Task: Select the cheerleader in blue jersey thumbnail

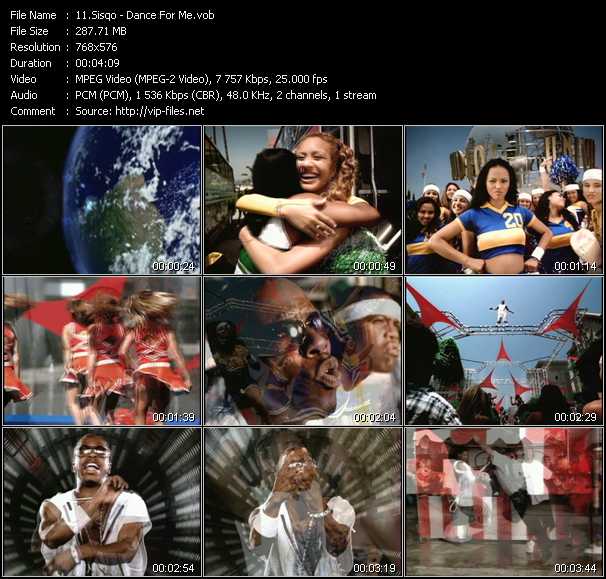Action: pos(504,200)
